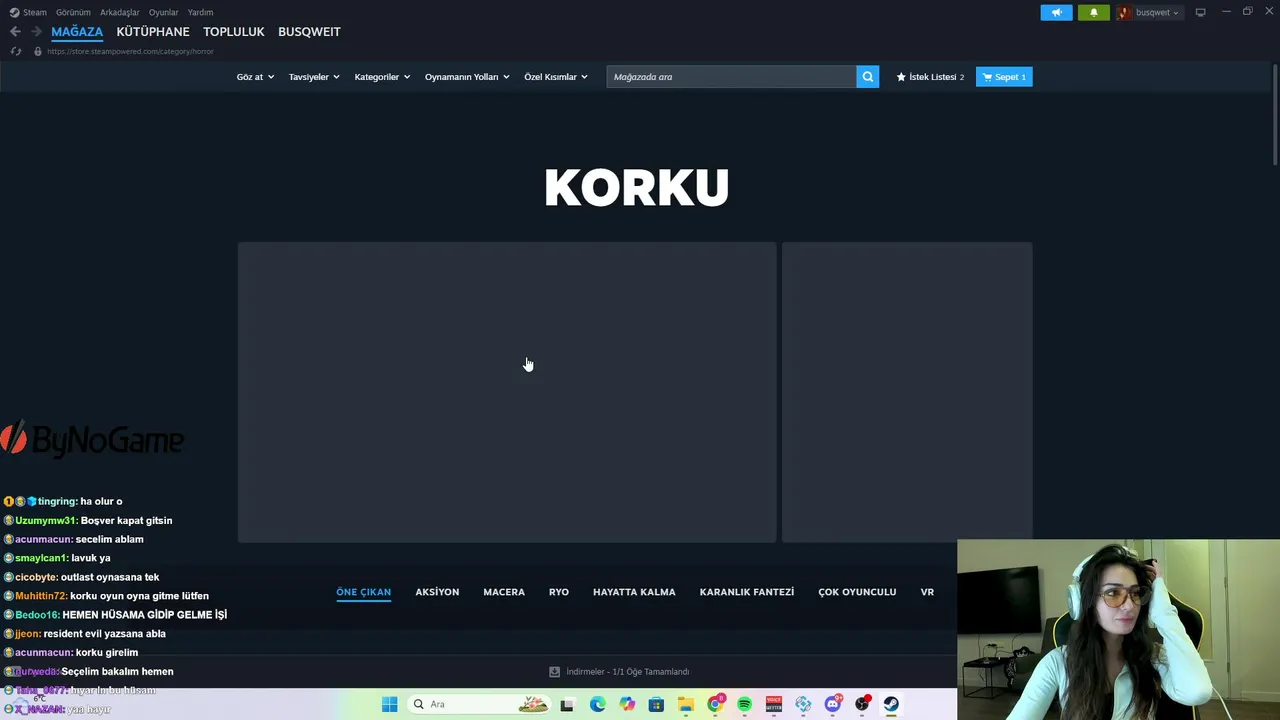Image resolution: width=1280 pixels, height=720 pixels.
Task: Open the Arkadaşlar menu
Action: 120,12
